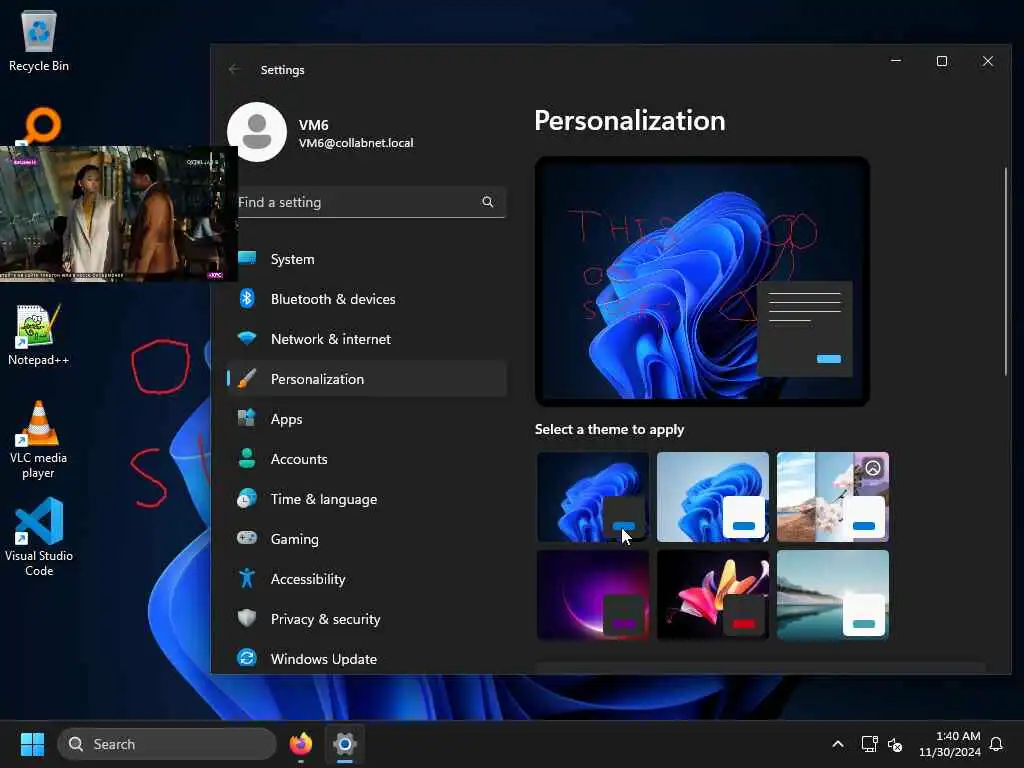Click the orange magnifier desktop shortcut icon
The width and height of the screenshot is (1024, 768).
click(40, 125)
